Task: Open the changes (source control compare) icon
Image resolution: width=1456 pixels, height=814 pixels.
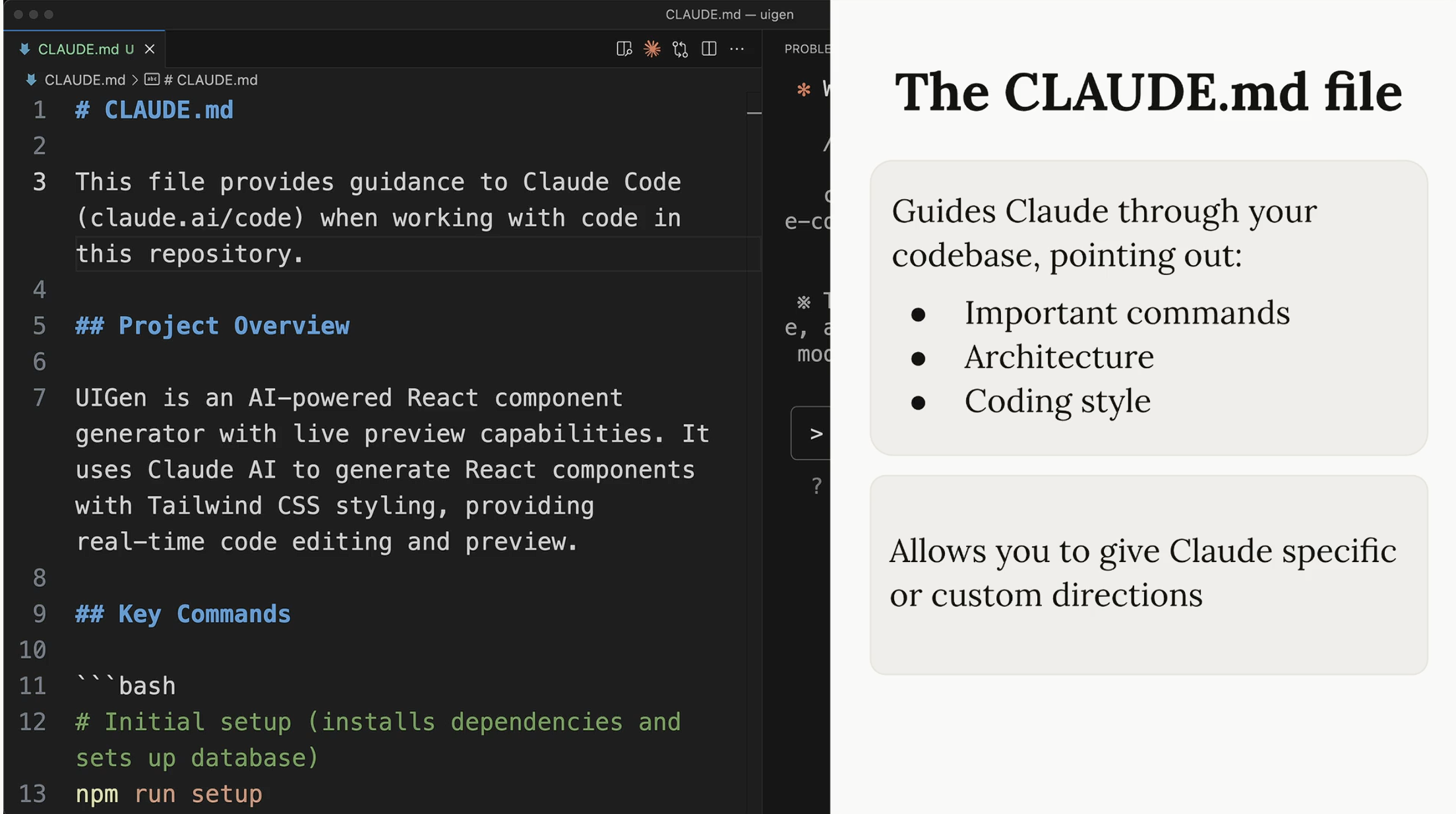Action: coord(681,49)
